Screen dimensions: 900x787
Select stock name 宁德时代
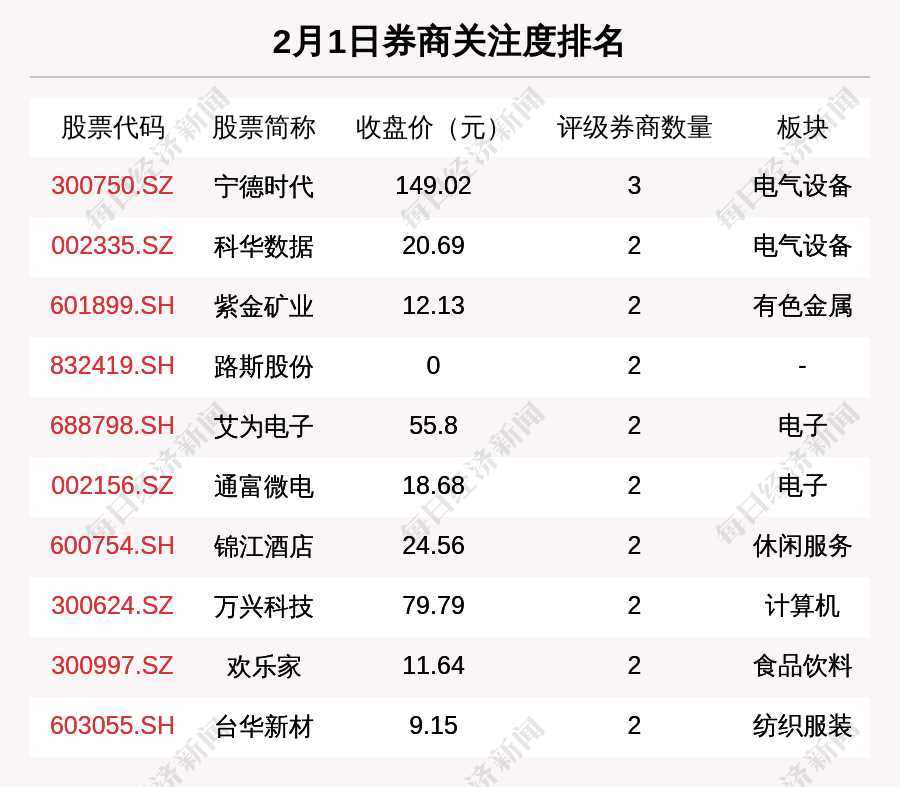pyautogui.click(x=263, y=187)
